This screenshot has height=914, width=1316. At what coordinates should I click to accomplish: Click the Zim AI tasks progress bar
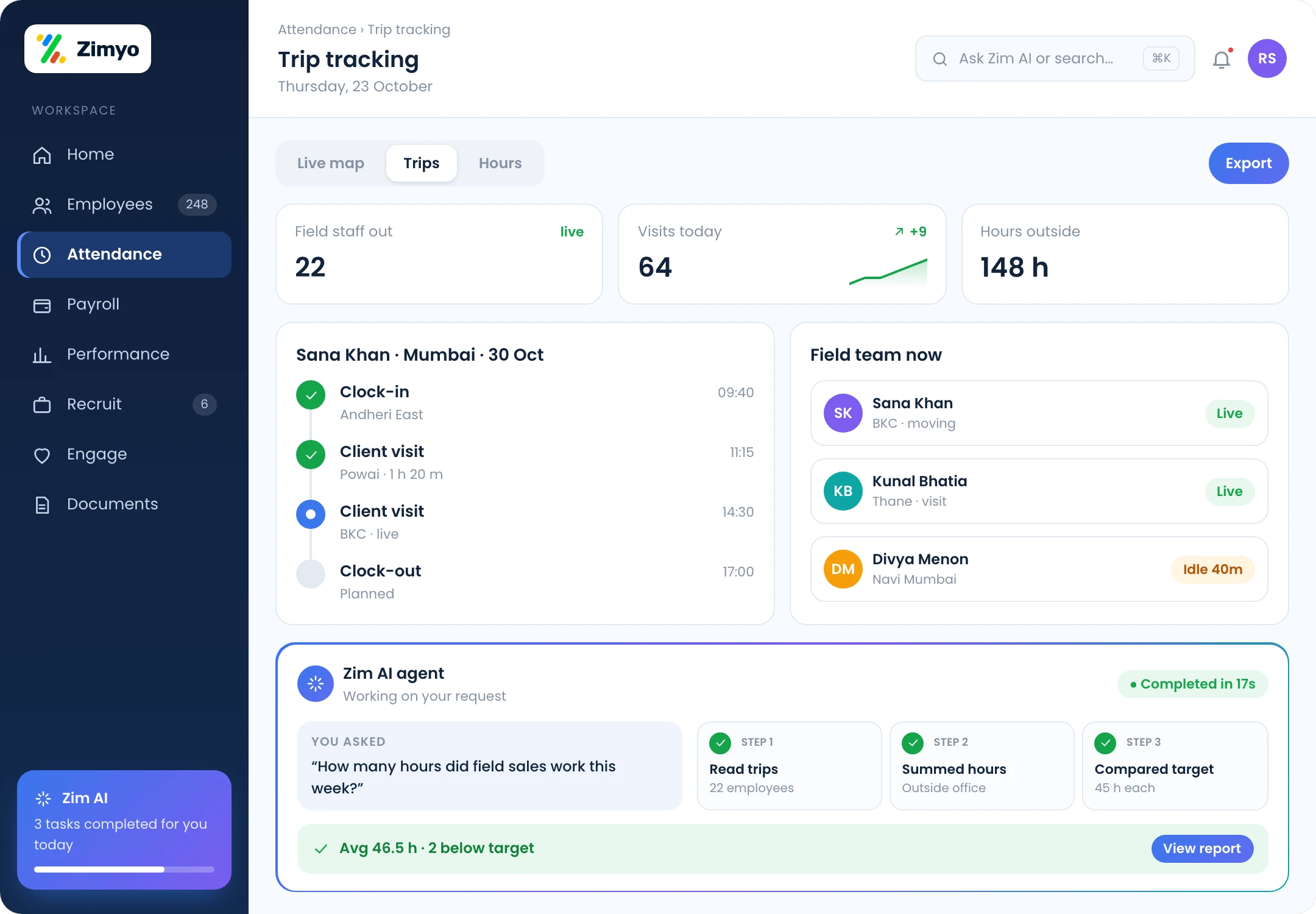click(124, 870)
